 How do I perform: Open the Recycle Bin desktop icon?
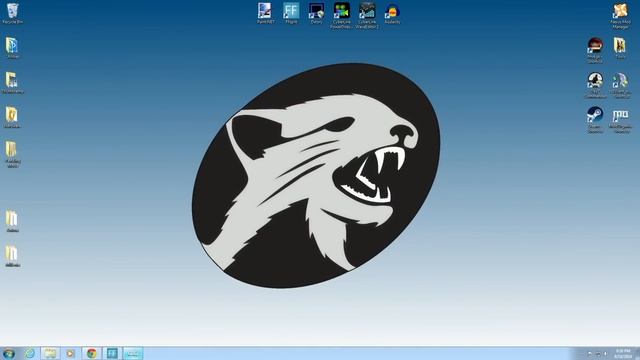13,13
